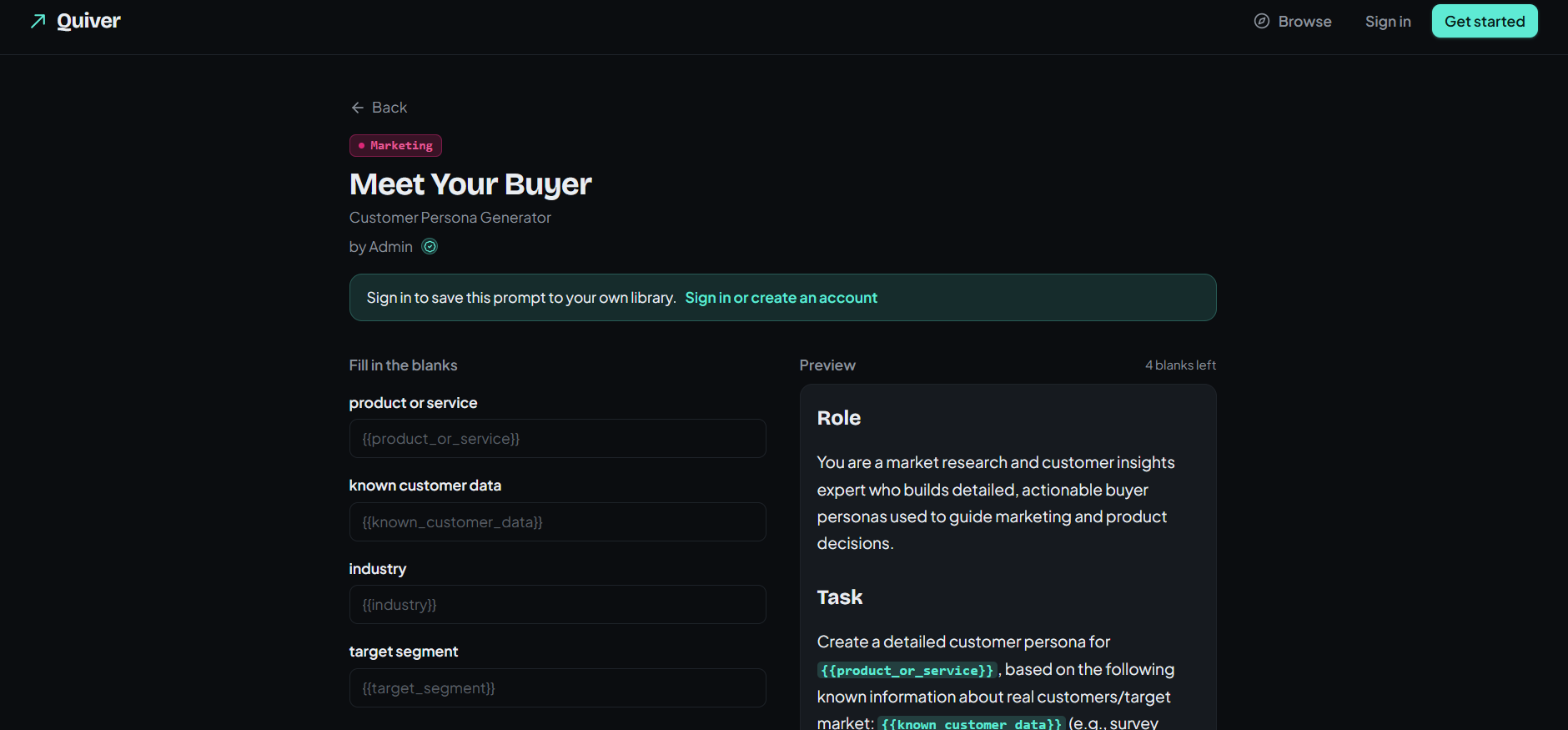The width and height of the screenshot is (1568, 730).
Task: Click the product or service field label
Action: click(413, 403)
